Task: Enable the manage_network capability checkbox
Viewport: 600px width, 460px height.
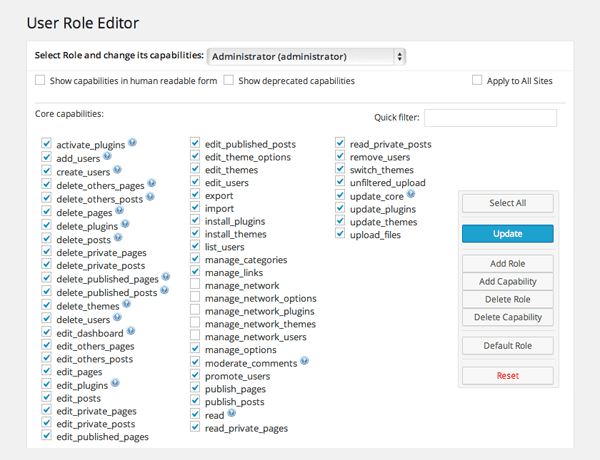Action: [196, 285]
